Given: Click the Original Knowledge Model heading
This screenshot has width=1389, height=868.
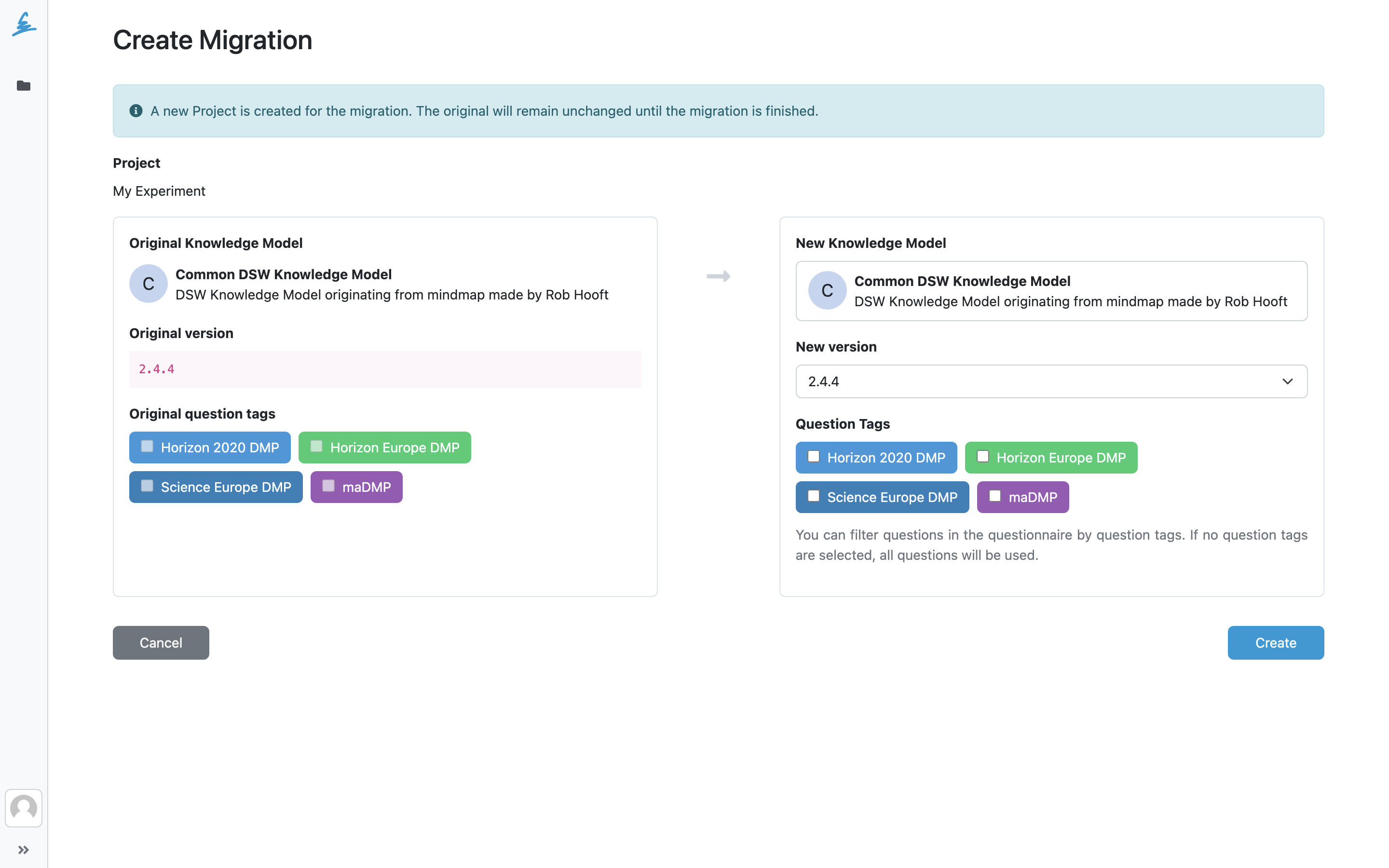Looking at the screenshot, I should pyautogui.click(x=216, y=243).
